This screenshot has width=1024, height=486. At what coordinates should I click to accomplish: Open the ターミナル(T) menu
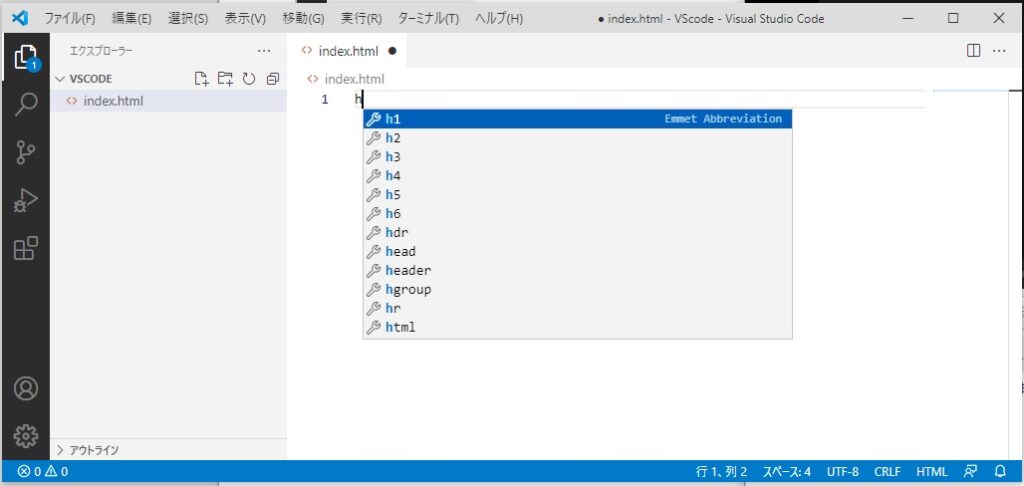(x=428, y=19)
